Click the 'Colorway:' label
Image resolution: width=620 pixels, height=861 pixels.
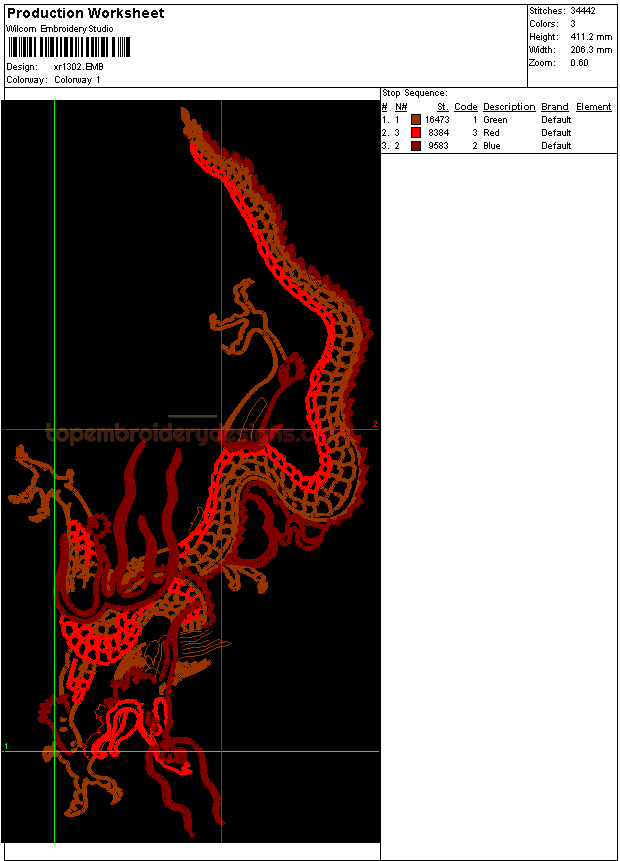tap(27, 80)
